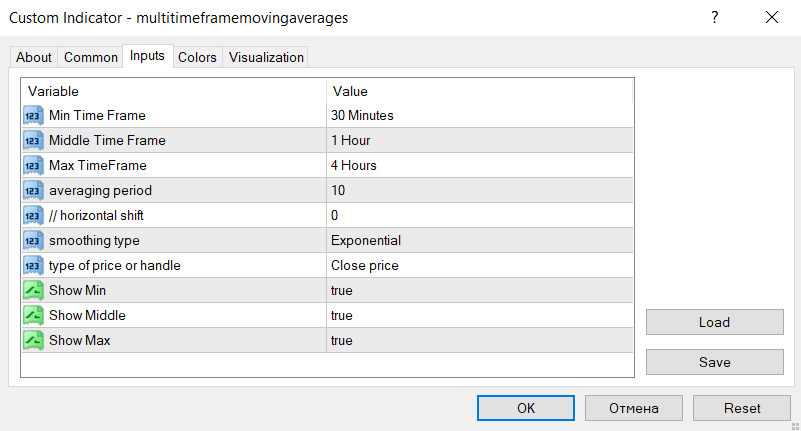Open the Close price value dropdown
Screen dimensions: 801x431
coord(480,266)
